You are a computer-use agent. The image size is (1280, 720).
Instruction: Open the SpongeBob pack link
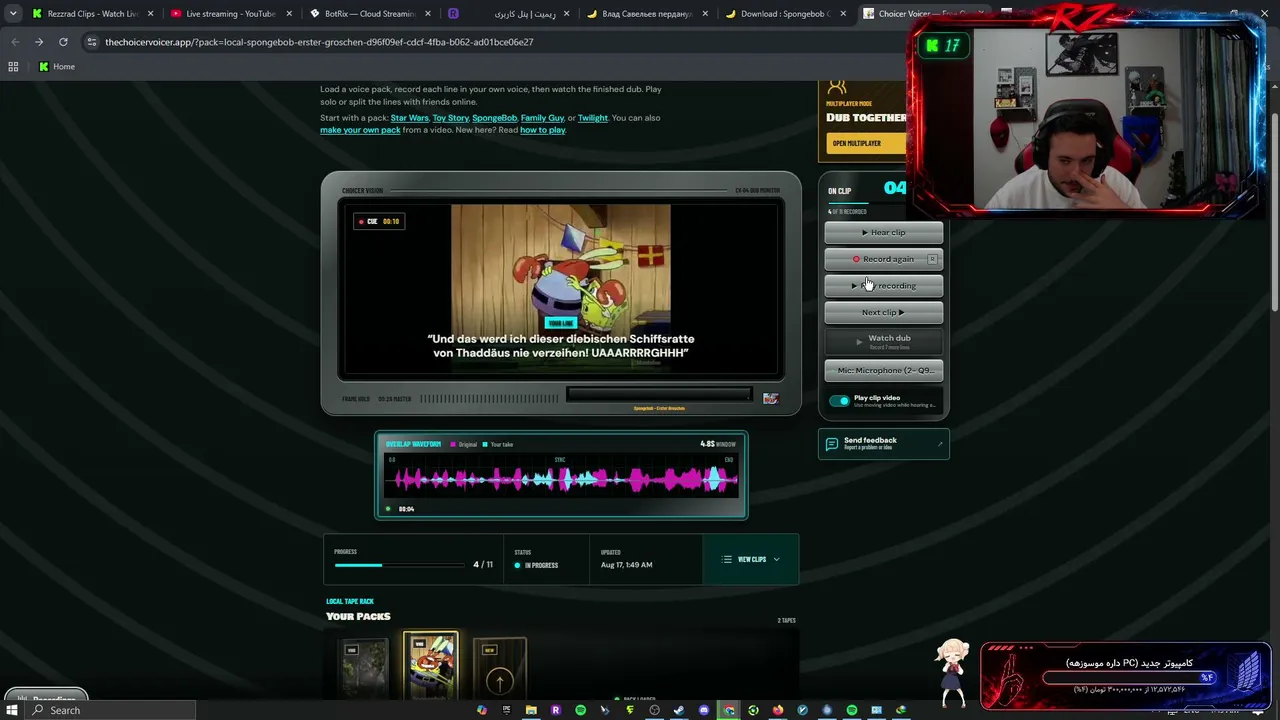point(494,118)
